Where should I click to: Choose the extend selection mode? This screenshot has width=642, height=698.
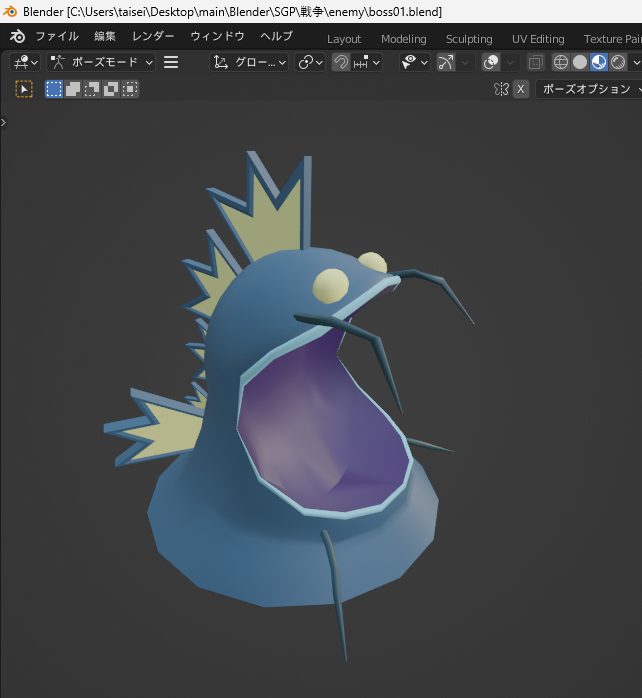click(73, 89)
